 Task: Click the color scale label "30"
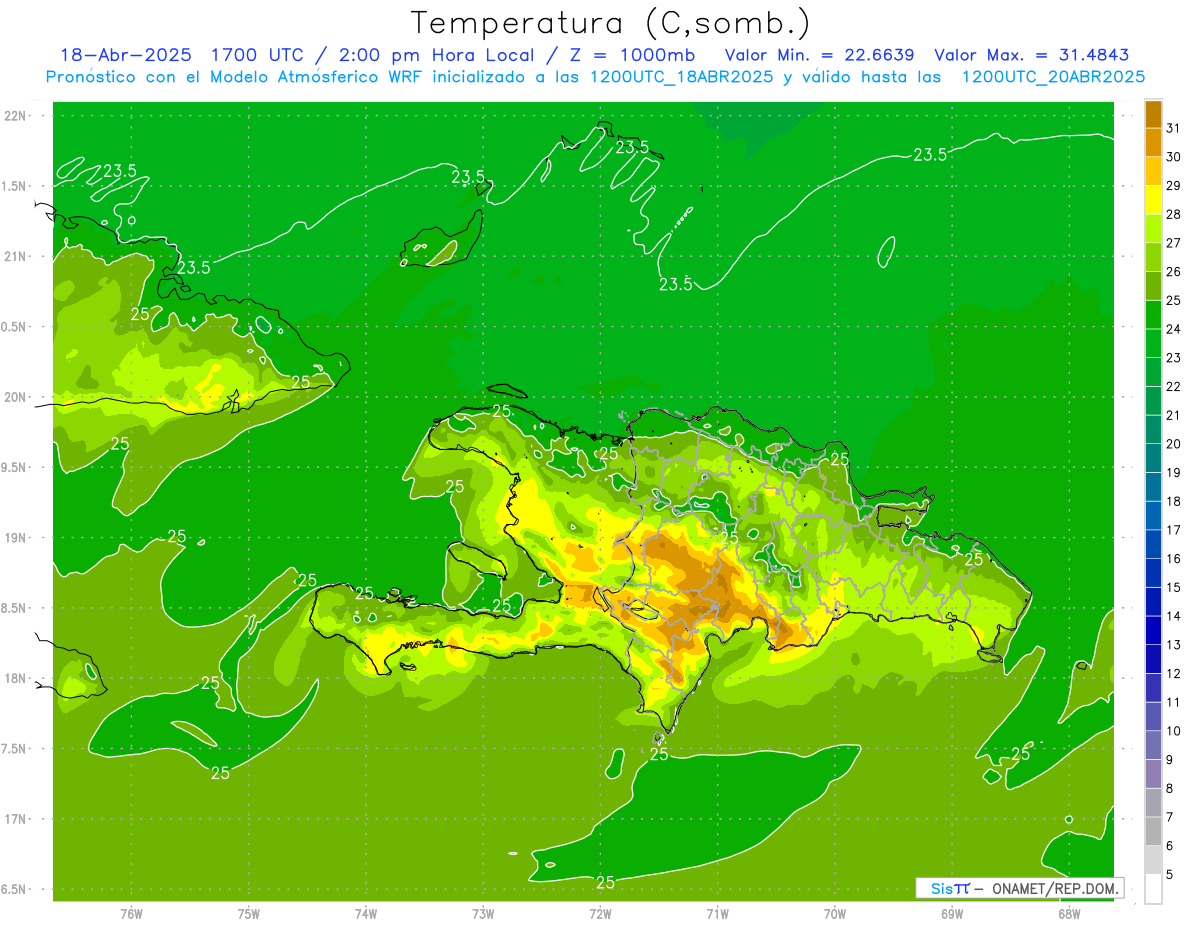pyautogui.click(x=1174, y=157)
